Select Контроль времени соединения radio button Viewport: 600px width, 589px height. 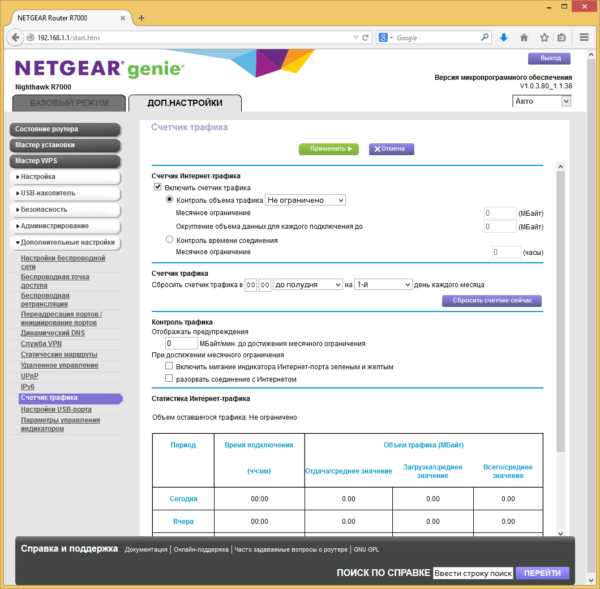169,240
